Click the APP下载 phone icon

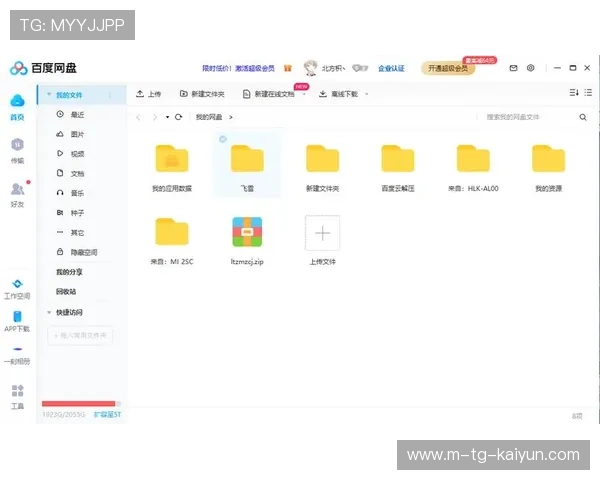pyautogui.click(x=17, y=317)
